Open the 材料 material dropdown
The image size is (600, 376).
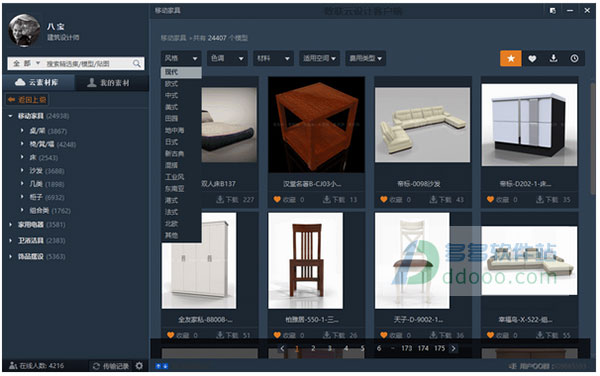click(273, 59)
